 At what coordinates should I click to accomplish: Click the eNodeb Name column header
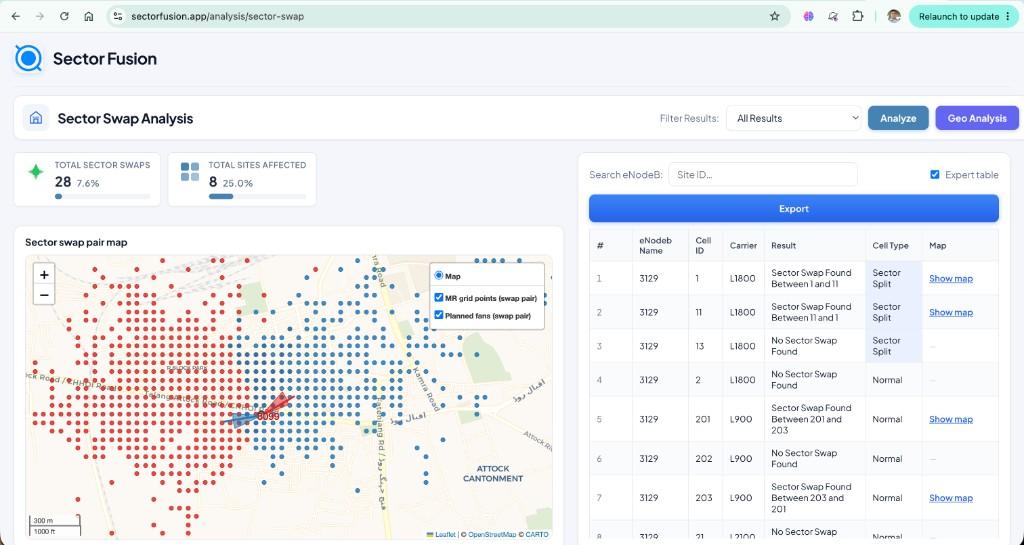click(658, 245)
